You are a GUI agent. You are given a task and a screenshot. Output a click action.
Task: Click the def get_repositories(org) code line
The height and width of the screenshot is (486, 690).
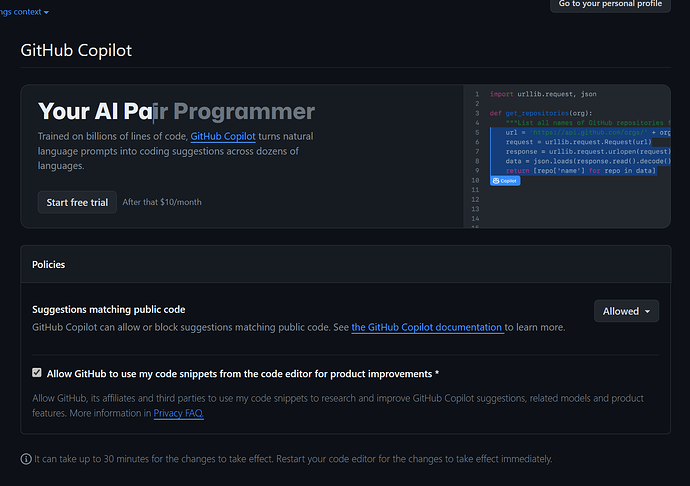point(541,113)
